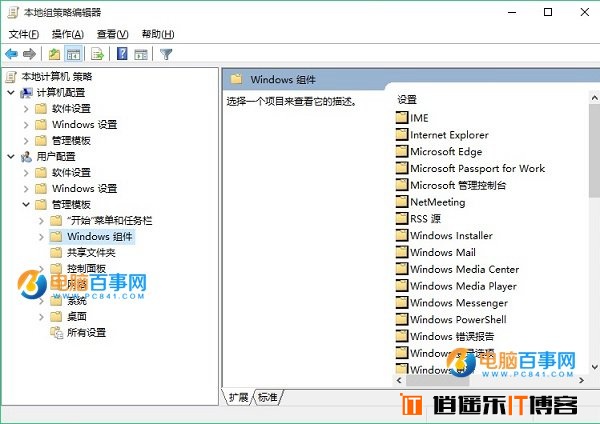Click the vertical scrollbar up arrow

pos(595,98)
